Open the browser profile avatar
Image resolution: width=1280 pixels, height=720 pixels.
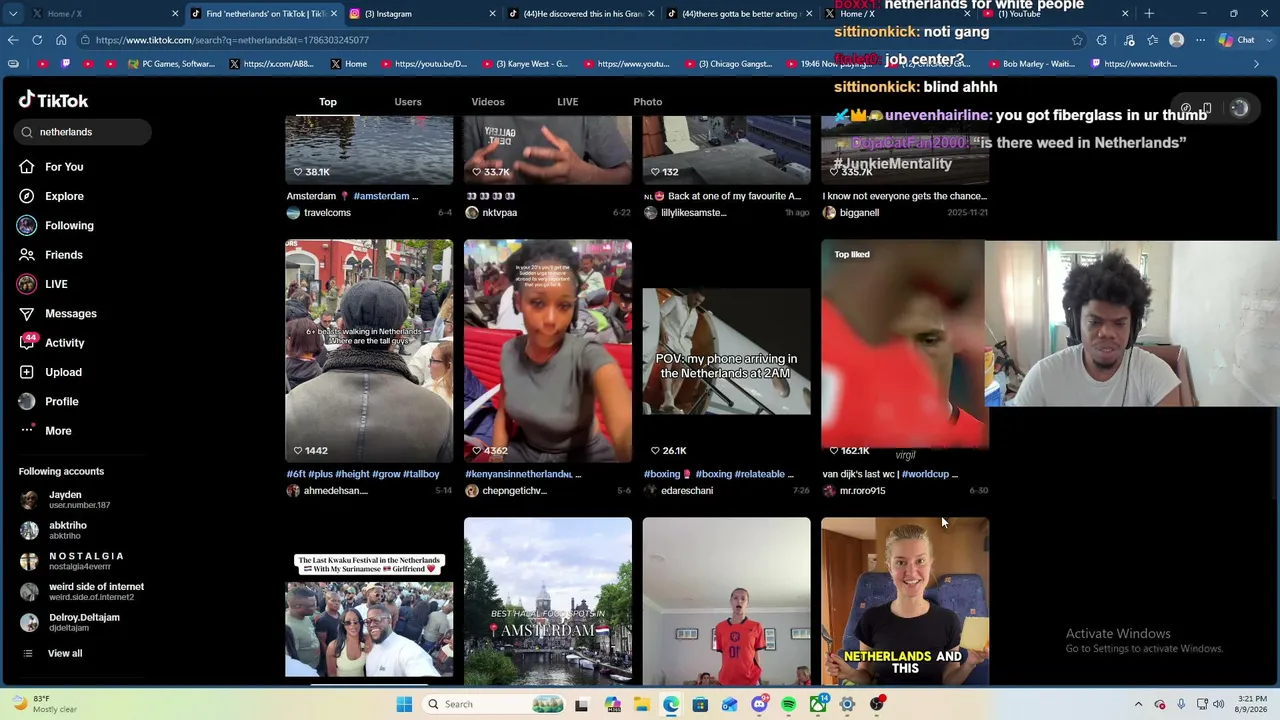point(1176,40)
